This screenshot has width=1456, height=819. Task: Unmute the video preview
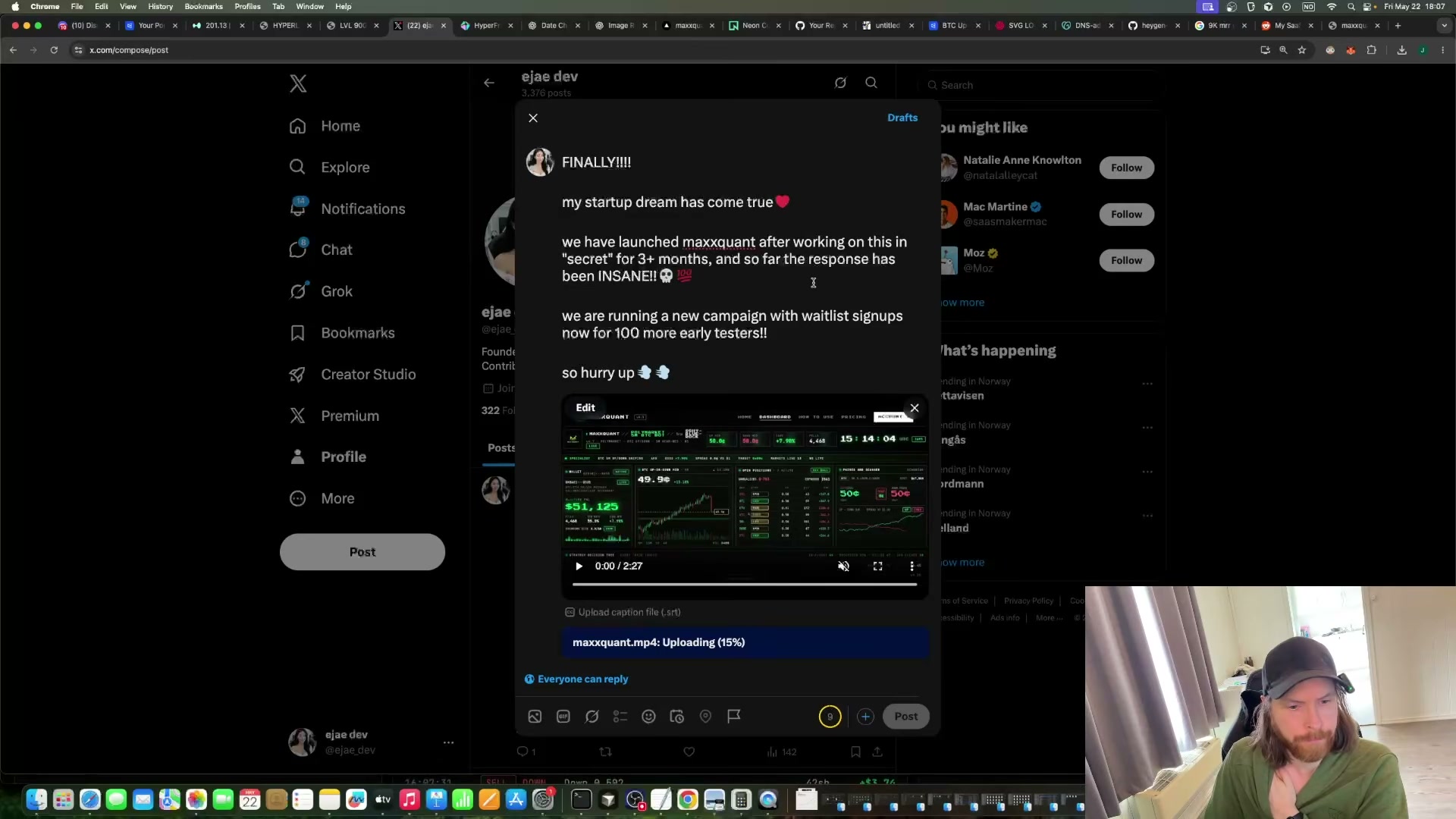pyautogui.click(x=843, y=566)
